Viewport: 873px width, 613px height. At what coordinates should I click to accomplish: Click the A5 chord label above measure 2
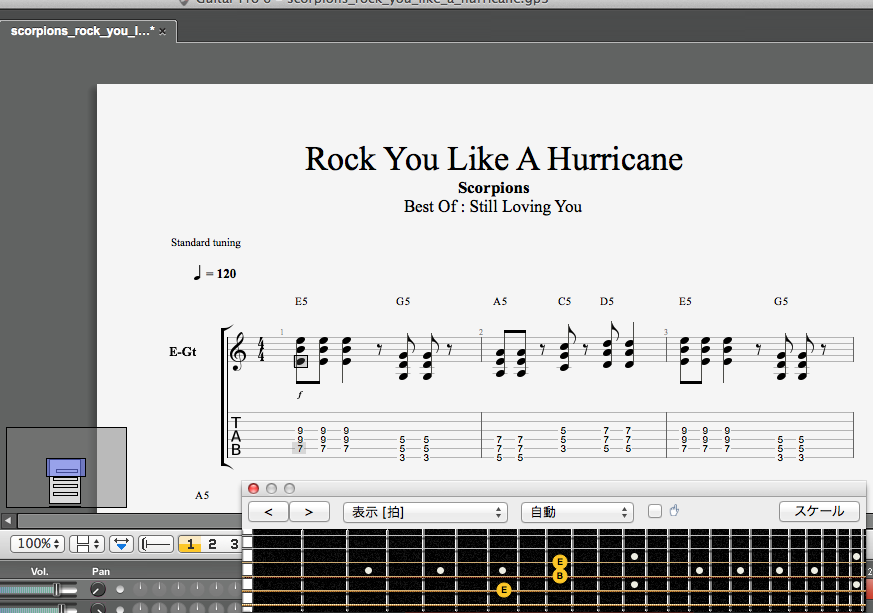tap(499, 301)
